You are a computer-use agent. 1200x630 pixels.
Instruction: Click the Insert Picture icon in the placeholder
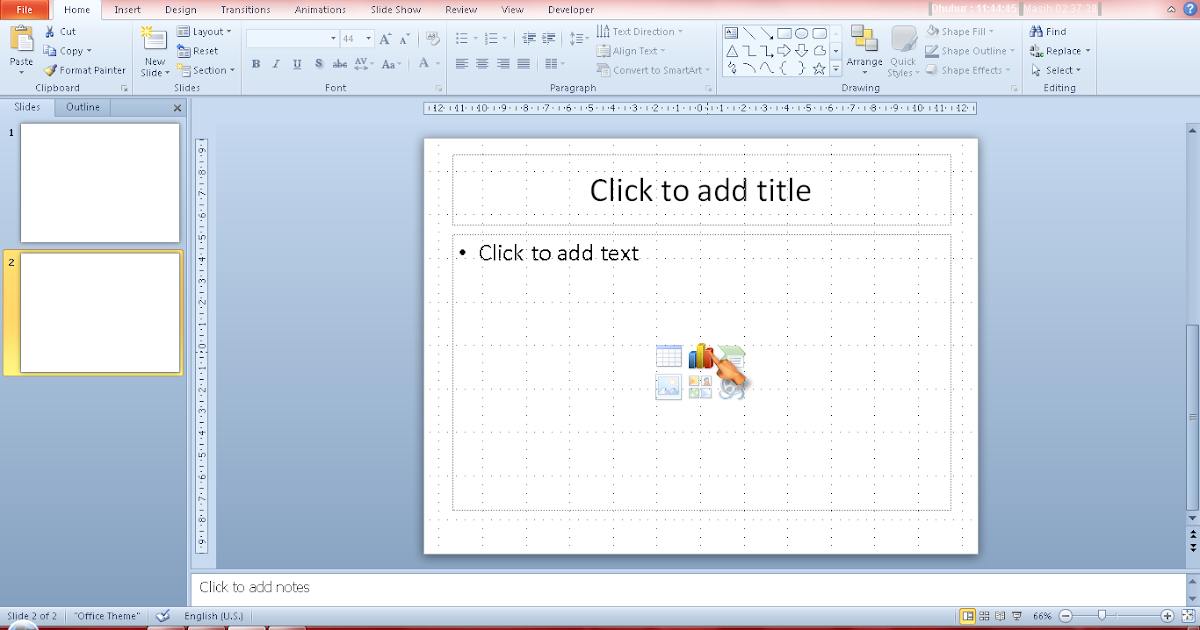pos(668,387)
